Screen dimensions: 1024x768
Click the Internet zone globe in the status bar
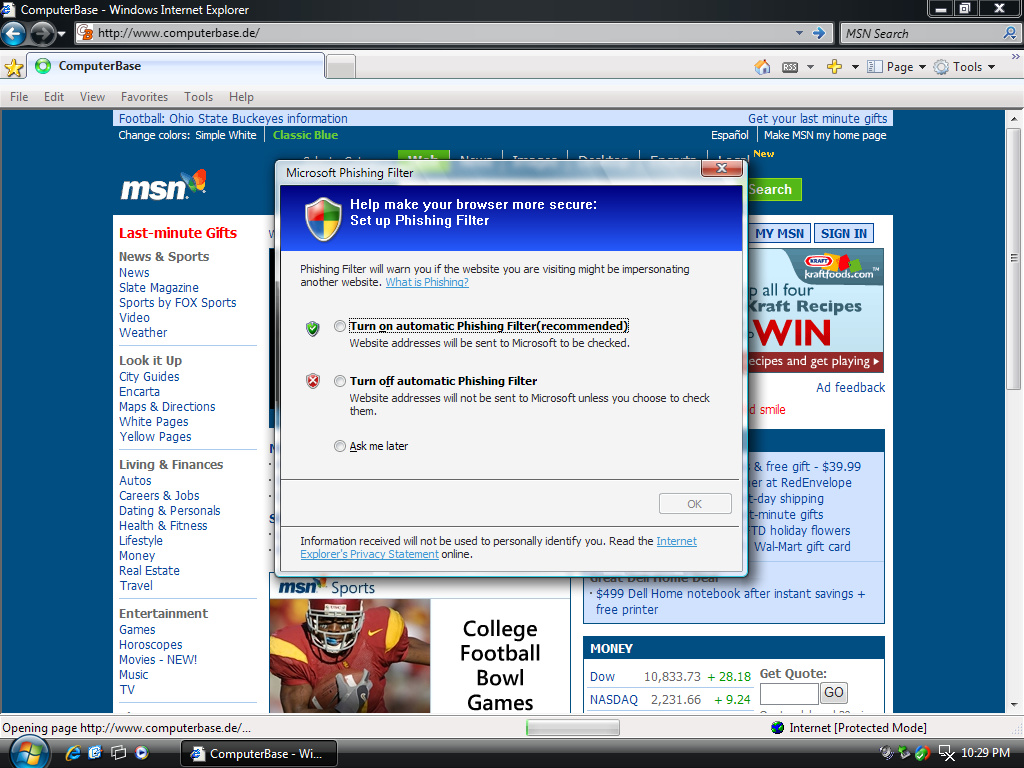tap(777, 728)
